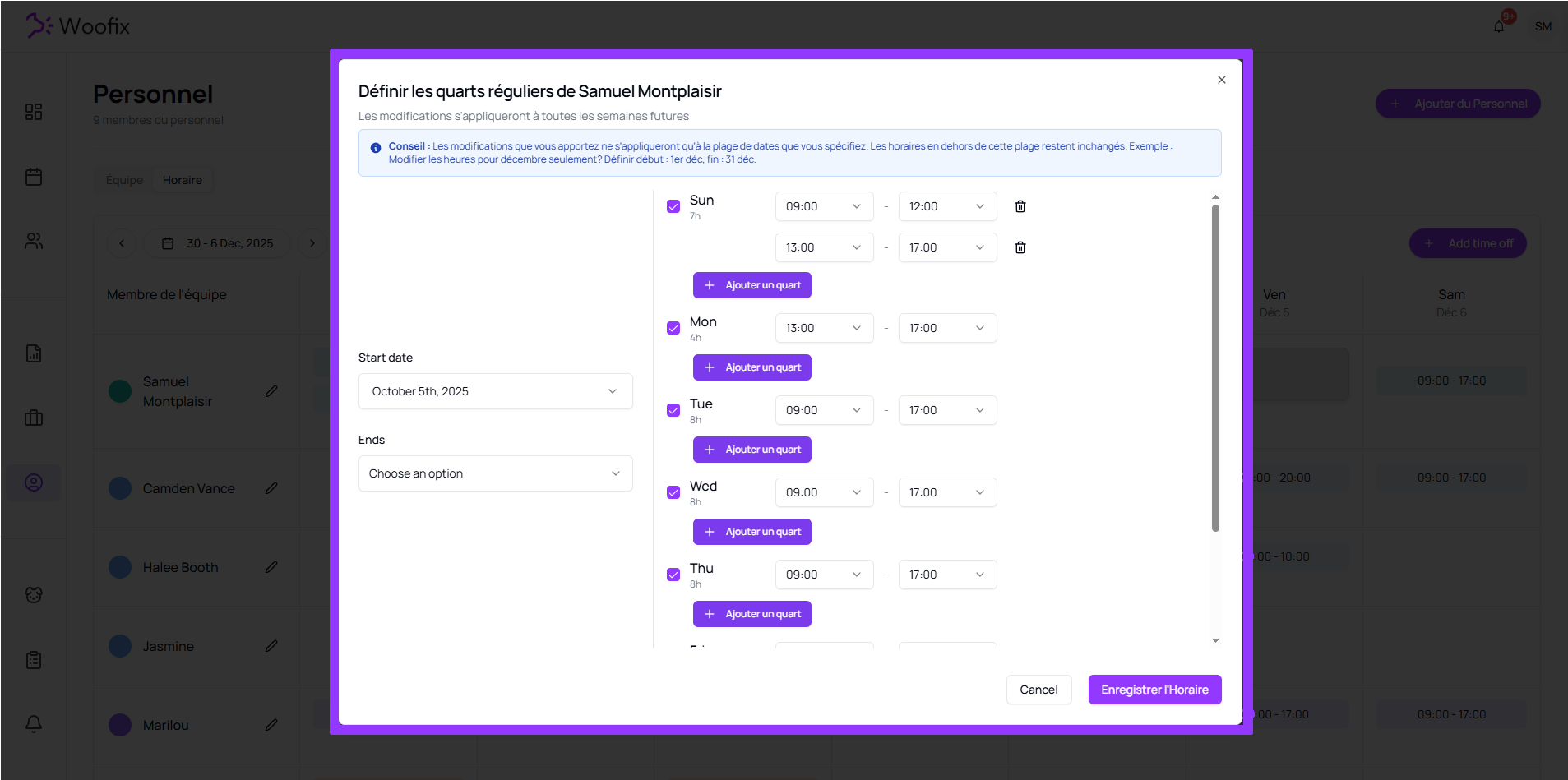
Task: Add a shift to Thursday
Action: tap(752, 614)
